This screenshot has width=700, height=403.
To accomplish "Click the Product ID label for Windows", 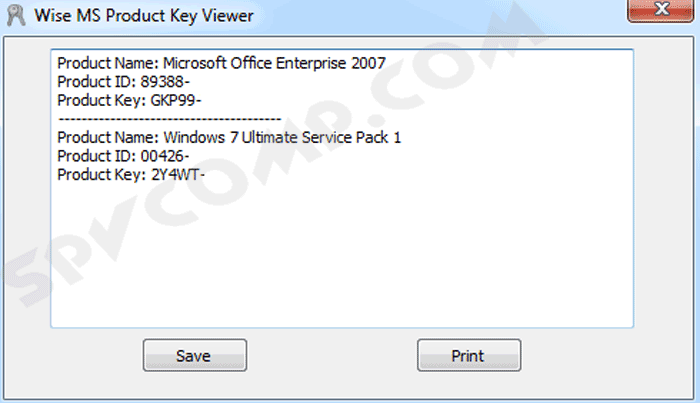I will pyautogui.click(x=97, y=156).
